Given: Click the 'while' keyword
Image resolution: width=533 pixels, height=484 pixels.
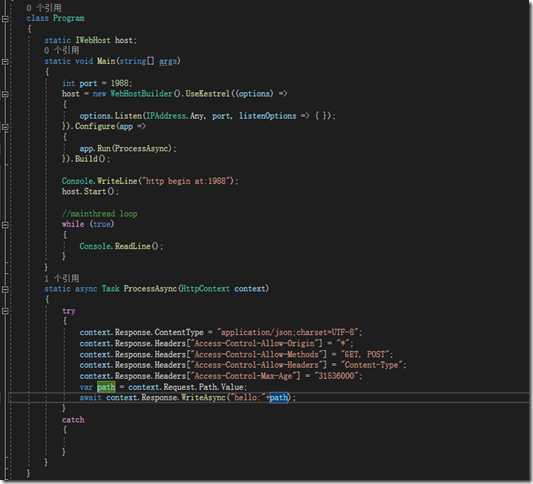Looking at the screenshot, I should click(x=73, y=224).
